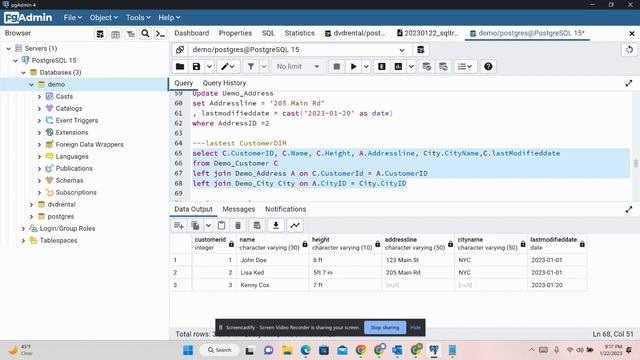640x360 pixels.
Task: Open the dvdrental/post... query tab
Action: pos(356,33)
